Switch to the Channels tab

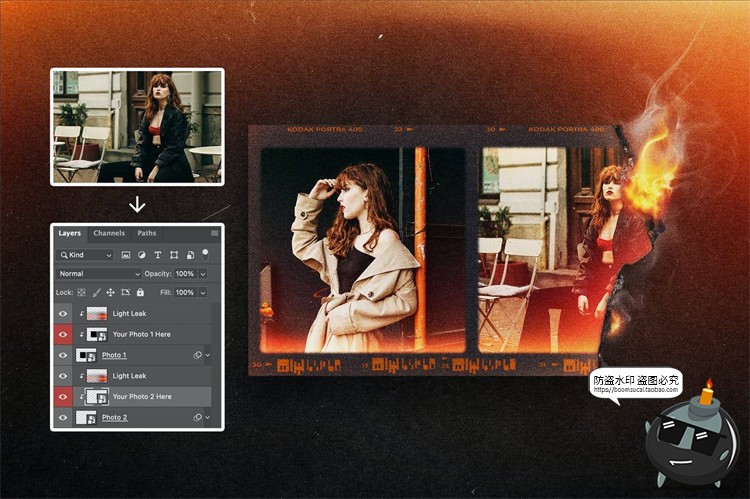coord(109,233)
